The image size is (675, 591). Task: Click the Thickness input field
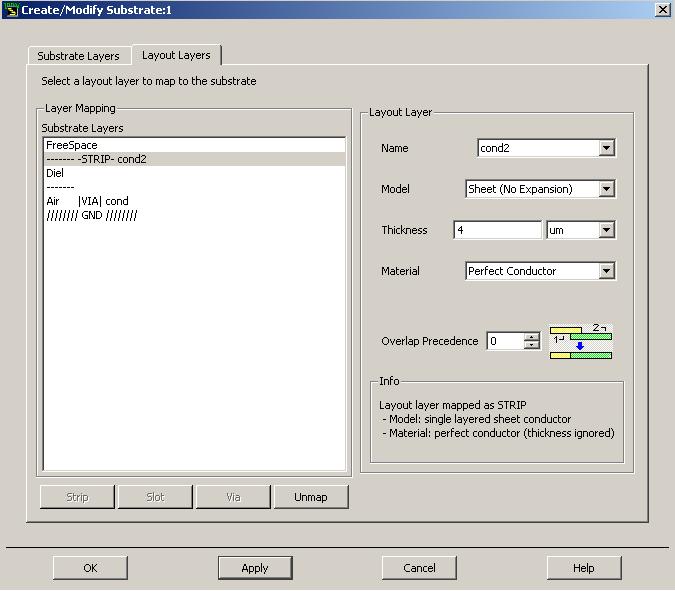coord(498,230)
